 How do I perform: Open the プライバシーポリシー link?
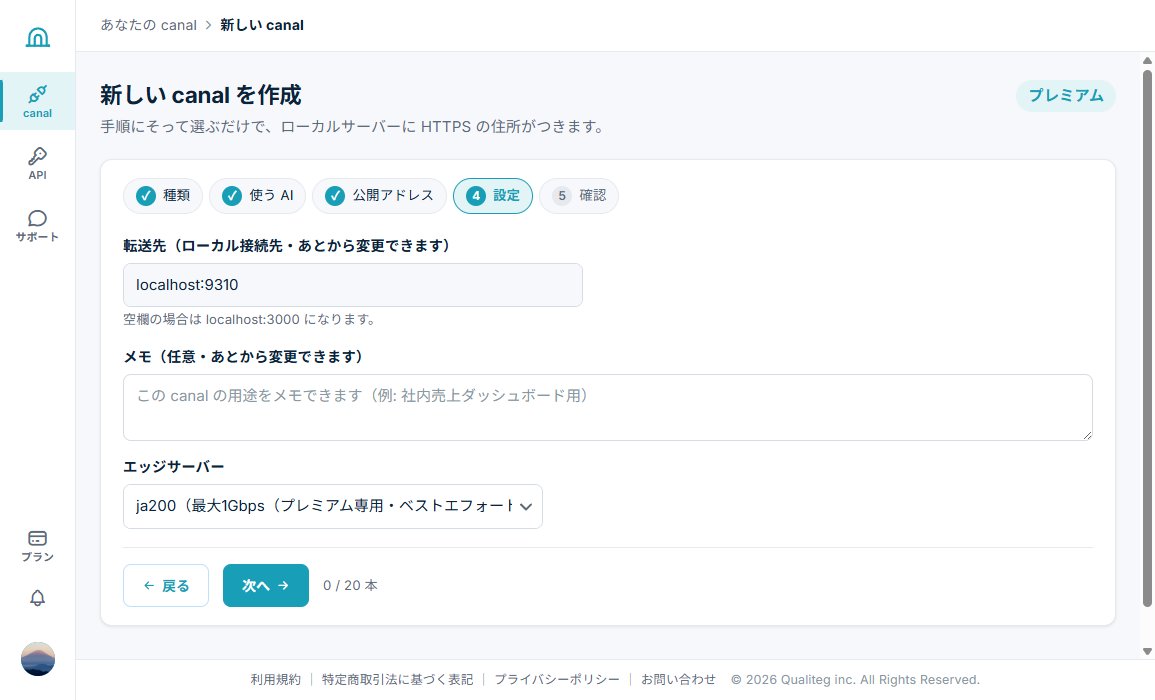557,679
